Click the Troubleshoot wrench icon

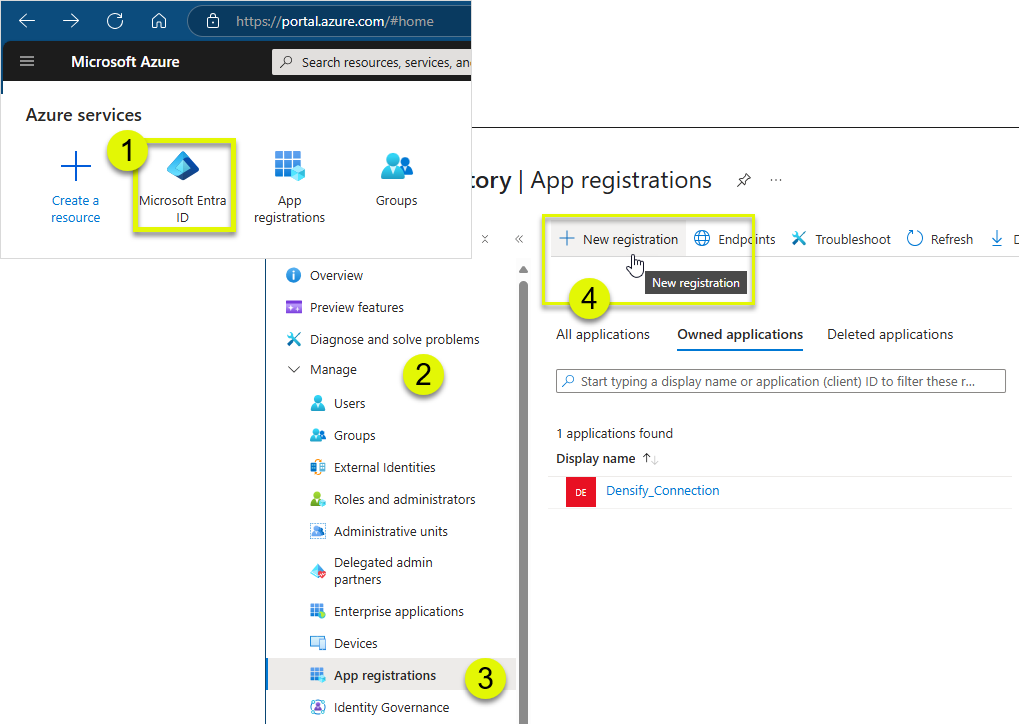tap(799, 239)
